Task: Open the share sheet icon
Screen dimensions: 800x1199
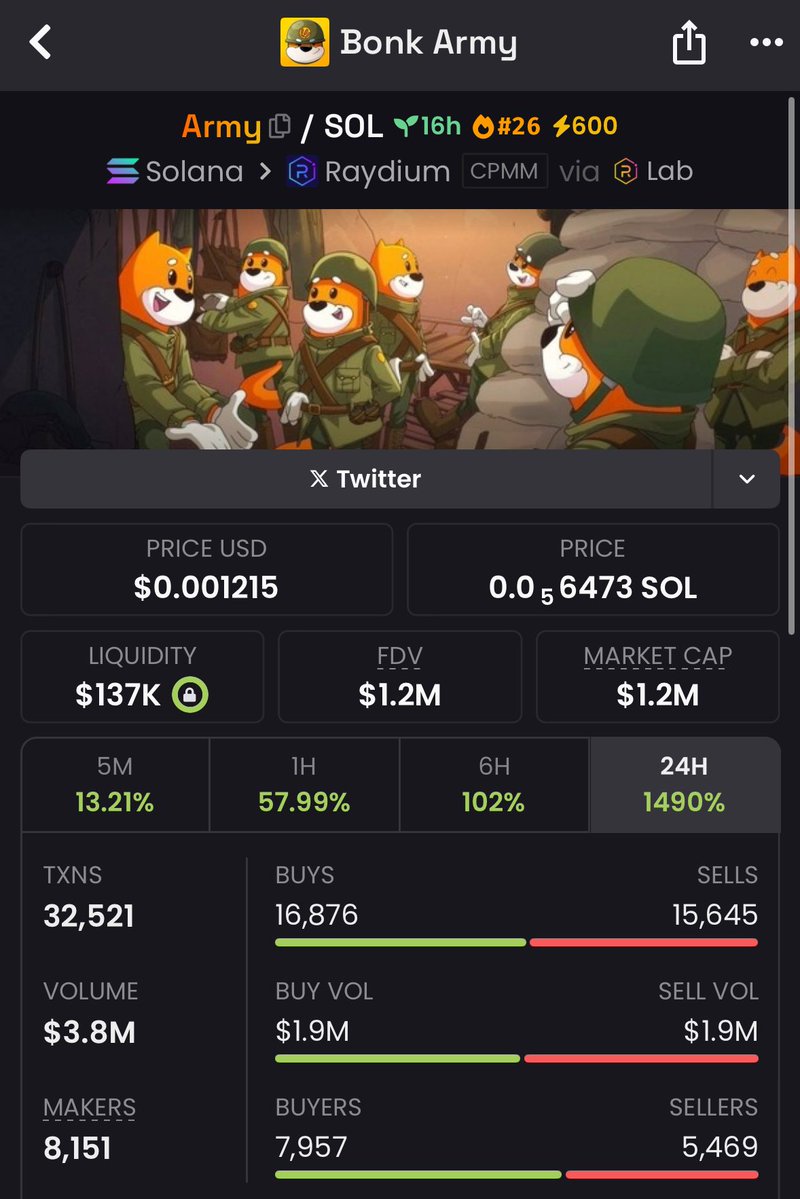Action: (x=688, y=43)
